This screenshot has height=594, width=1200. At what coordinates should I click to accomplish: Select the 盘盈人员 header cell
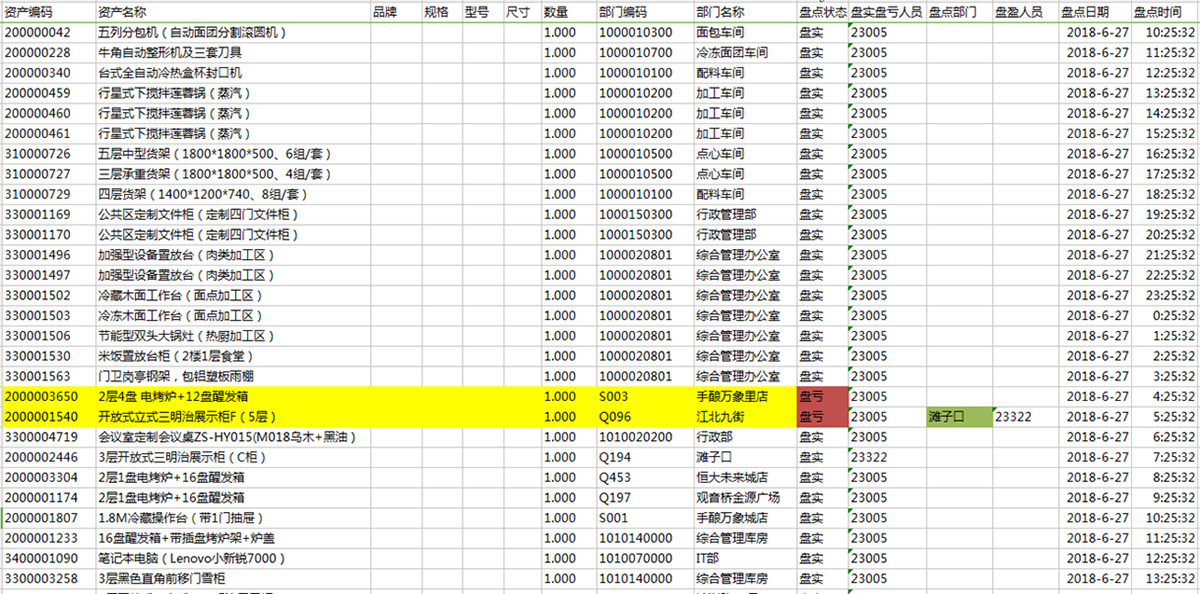pos(1019,12)
